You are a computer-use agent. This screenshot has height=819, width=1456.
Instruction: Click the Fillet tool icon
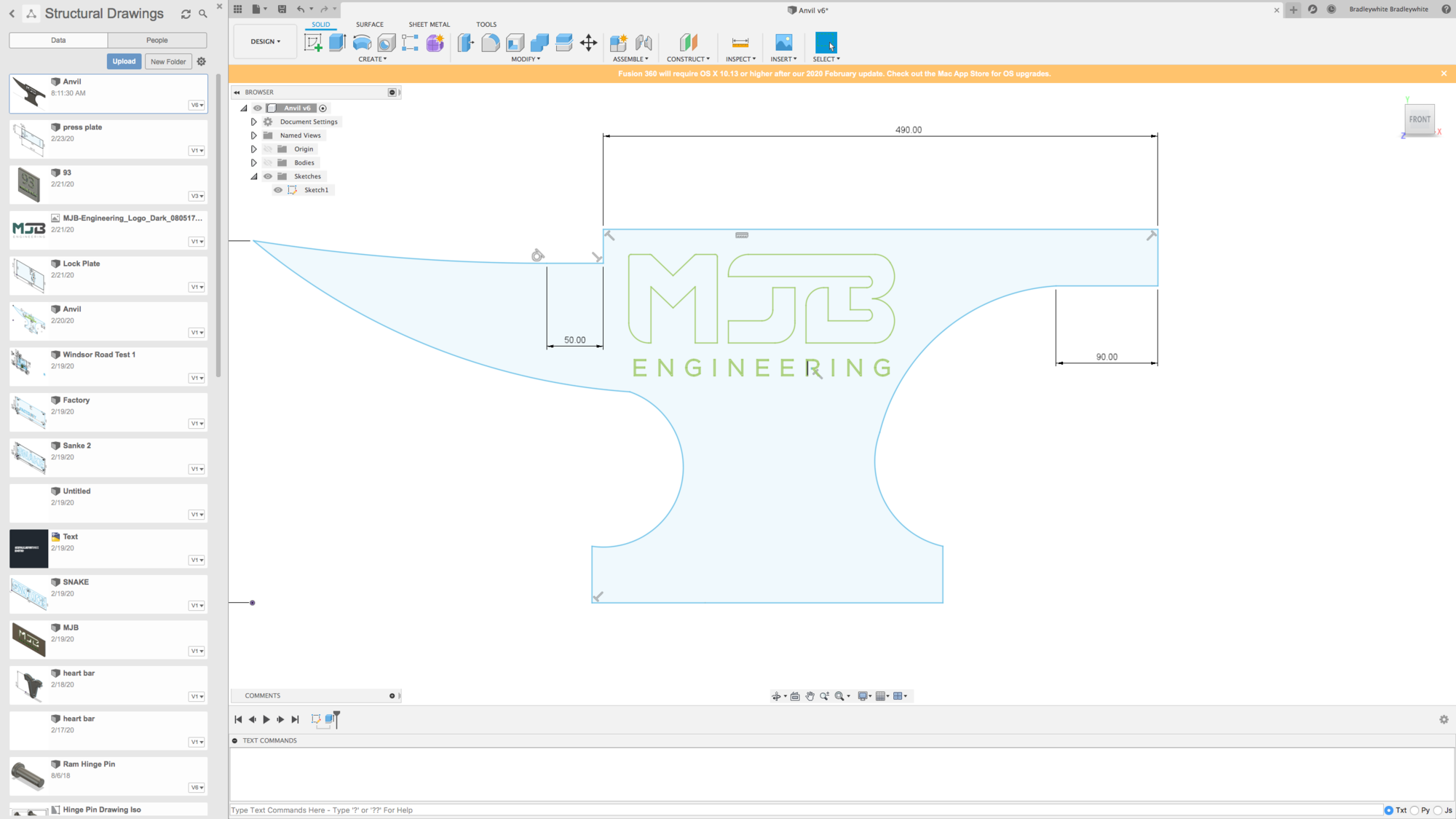[490, 43]
